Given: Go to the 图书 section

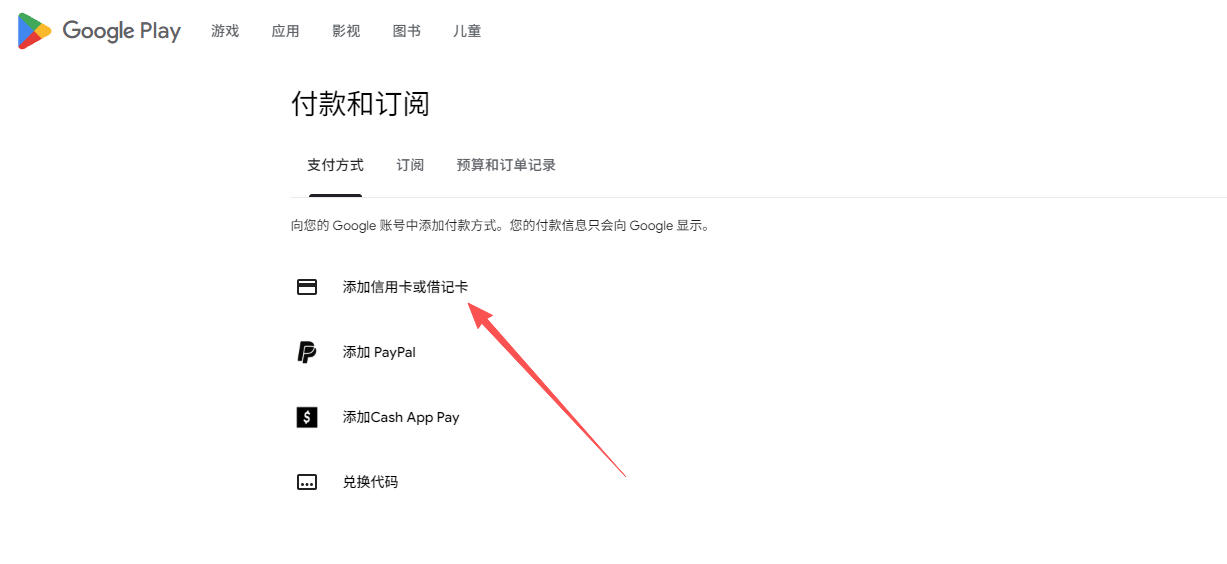Looking at the screenshot, I should (x=407, y=31).
